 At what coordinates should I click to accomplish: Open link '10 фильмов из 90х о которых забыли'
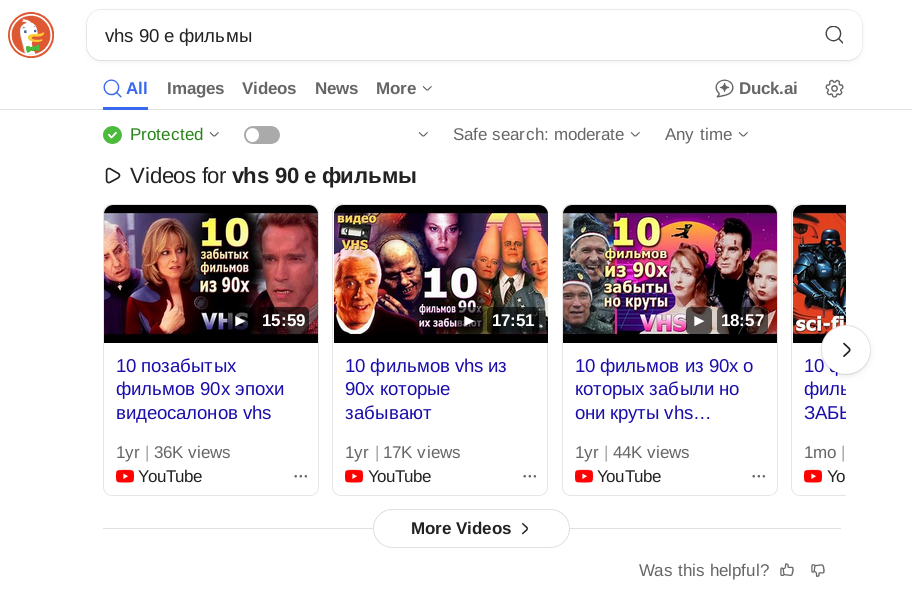[x=664, y=389]
